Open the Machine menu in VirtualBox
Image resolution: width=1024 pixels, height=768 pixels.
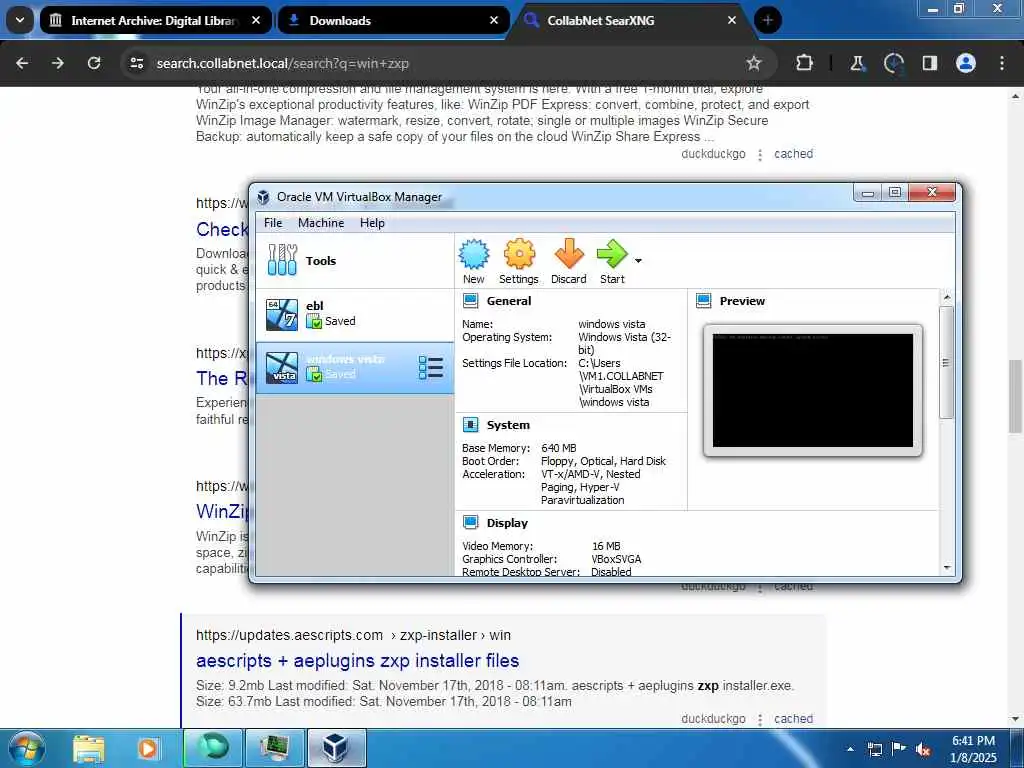[321, 223]
